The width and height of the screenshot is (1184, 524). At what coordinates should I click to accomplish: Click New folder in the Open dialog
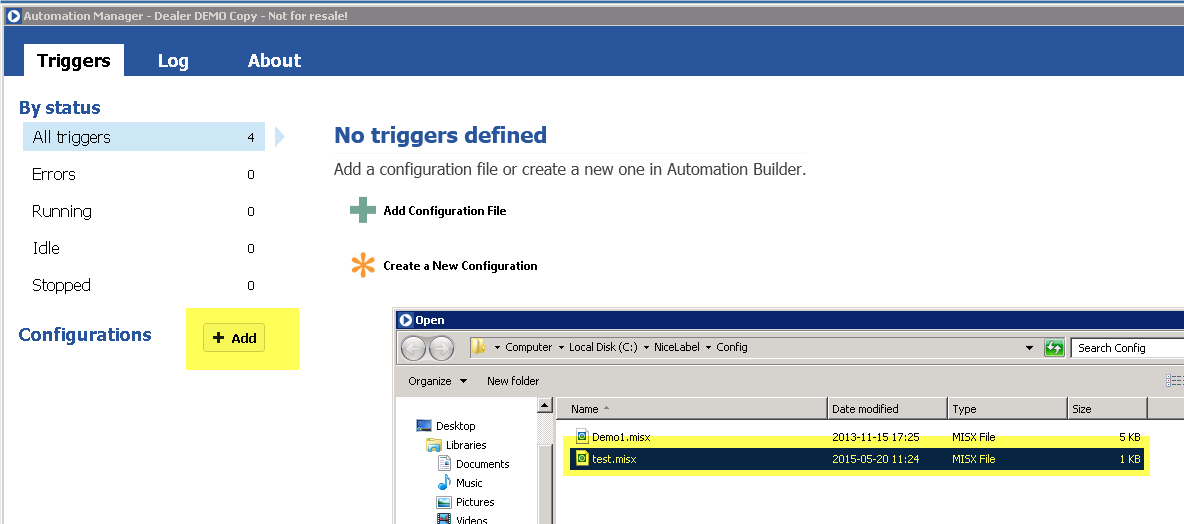pyautogui.click(x=513, y=381)
